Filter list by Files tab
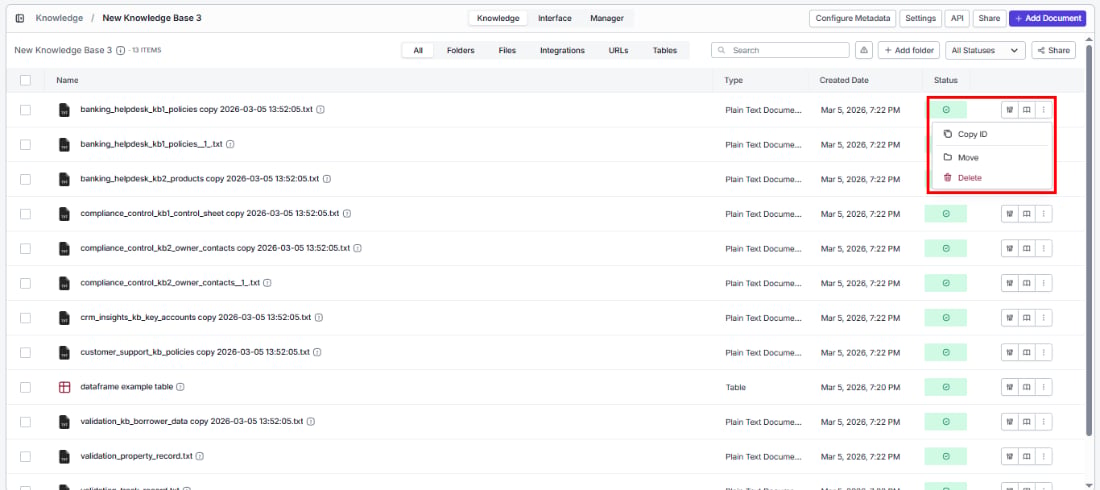 pyautogui.click(x=507, y=51)
